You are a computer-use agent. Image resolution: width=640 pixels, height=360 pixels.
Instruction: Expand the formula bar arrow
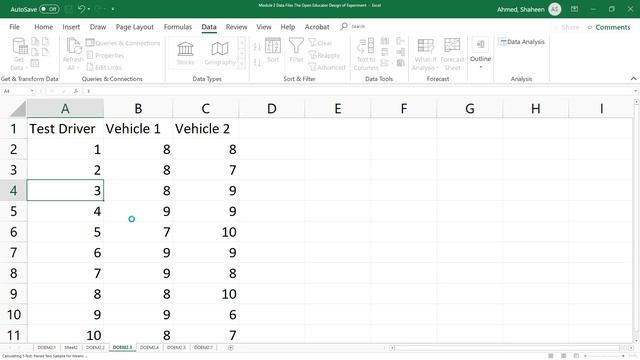pos(635,91)
